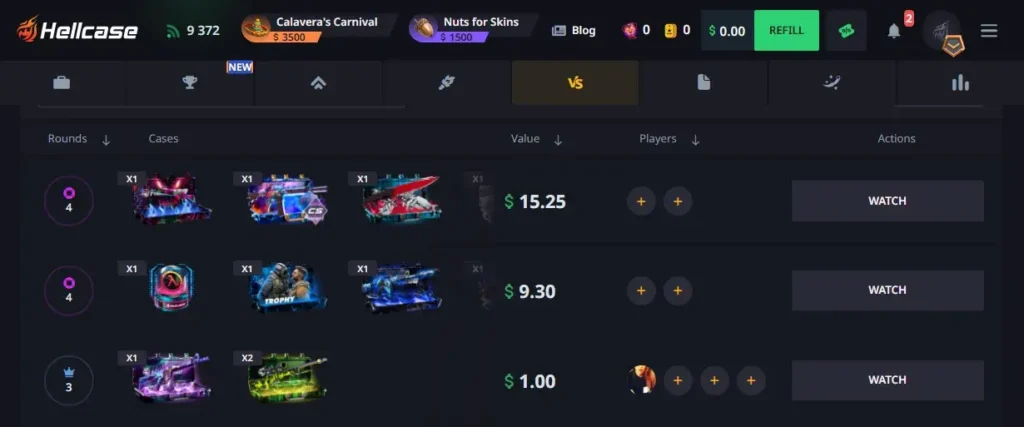Join first empty slot in $9.30 battle
The image size is (1024, 427).
[641, 291]
